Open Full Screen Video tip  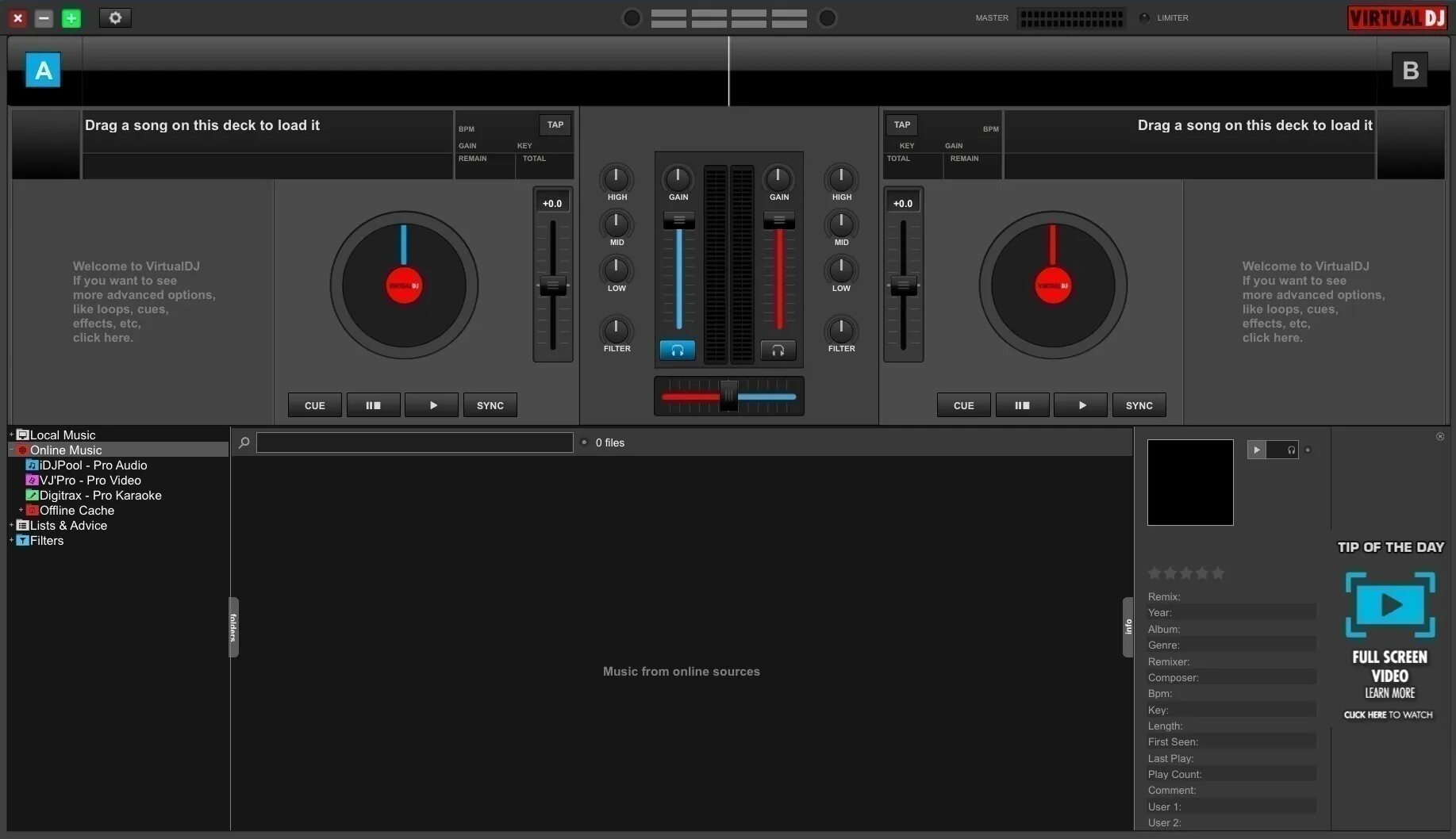coord(1390,604)
